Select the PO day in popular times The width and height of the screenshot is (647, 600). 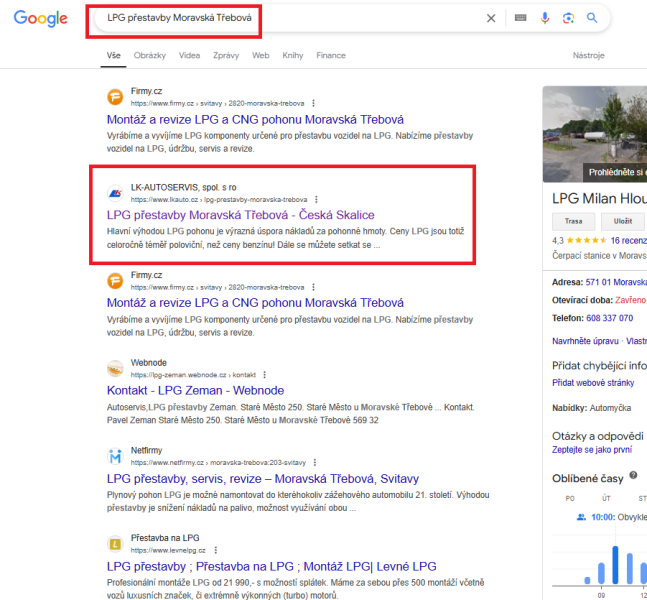(x=570, y=498)
